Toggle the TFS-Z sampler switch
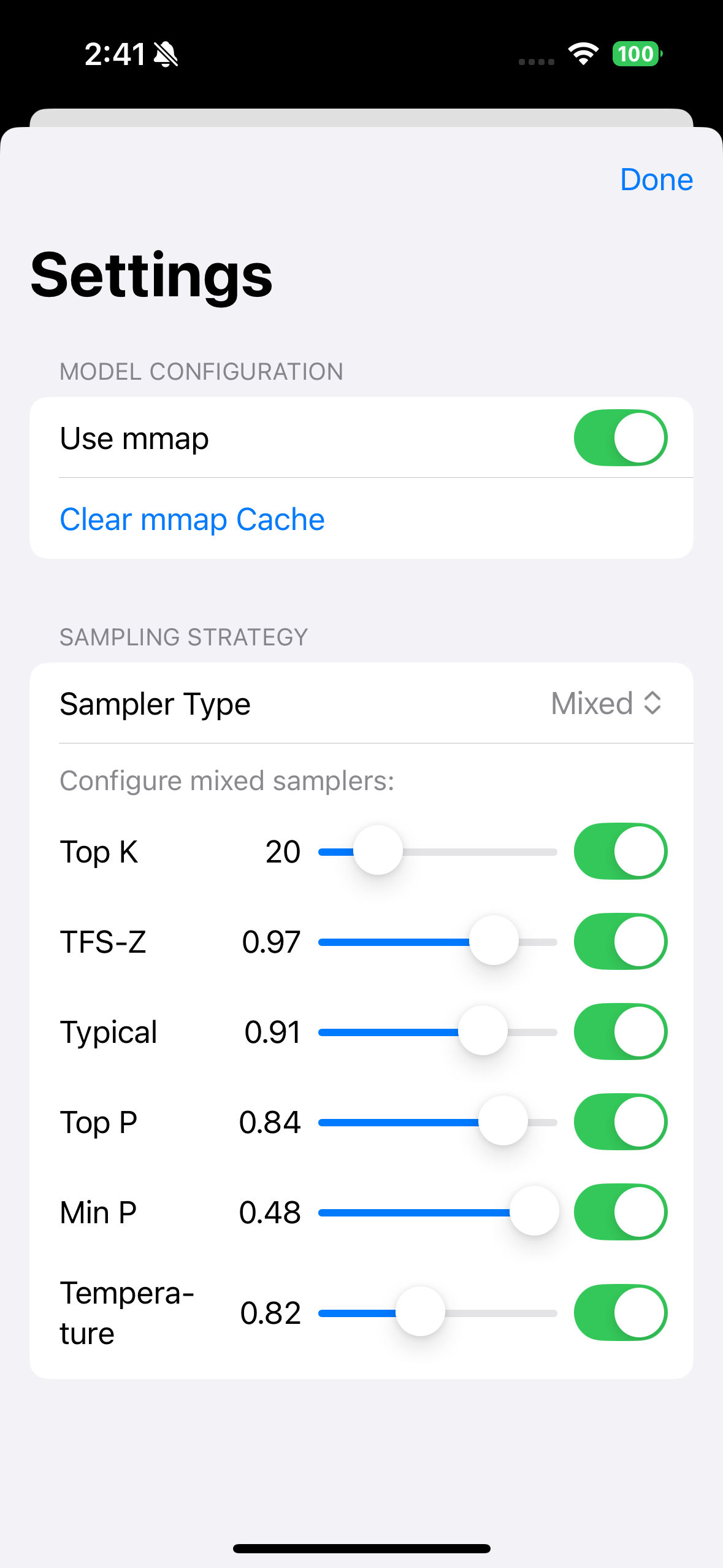Viewport: 723px width, 1568px height. 620,942
